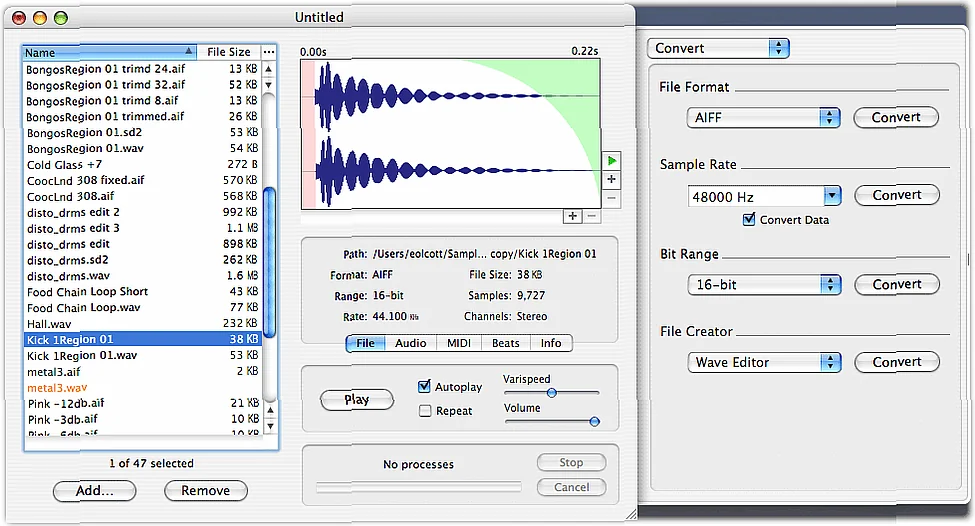Zoom in vertically with the side plus button

pos(612,180)
